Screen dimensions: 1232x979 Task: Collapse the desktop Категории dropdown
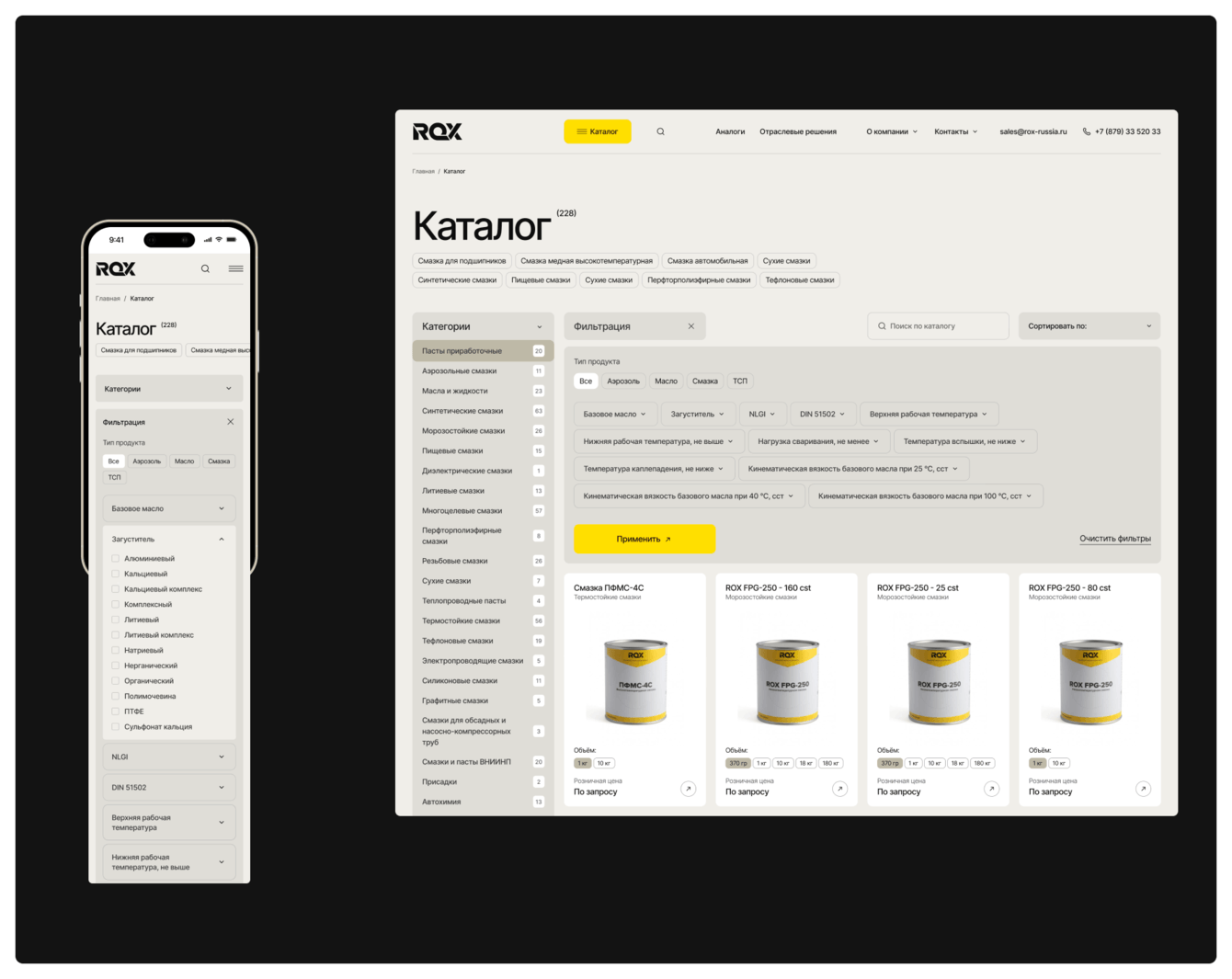coord(483,326)
